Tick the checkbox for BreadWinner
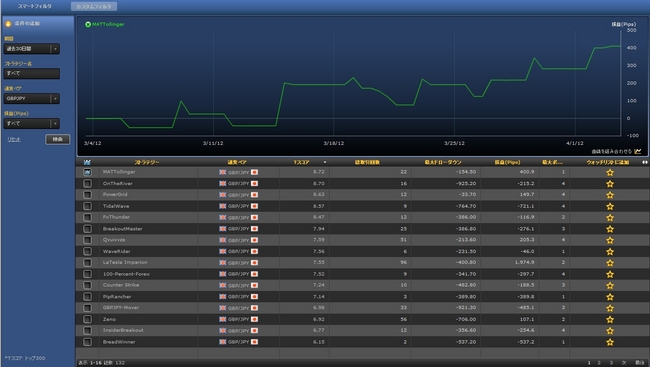 pyautogui.click(x=87, y=342)
